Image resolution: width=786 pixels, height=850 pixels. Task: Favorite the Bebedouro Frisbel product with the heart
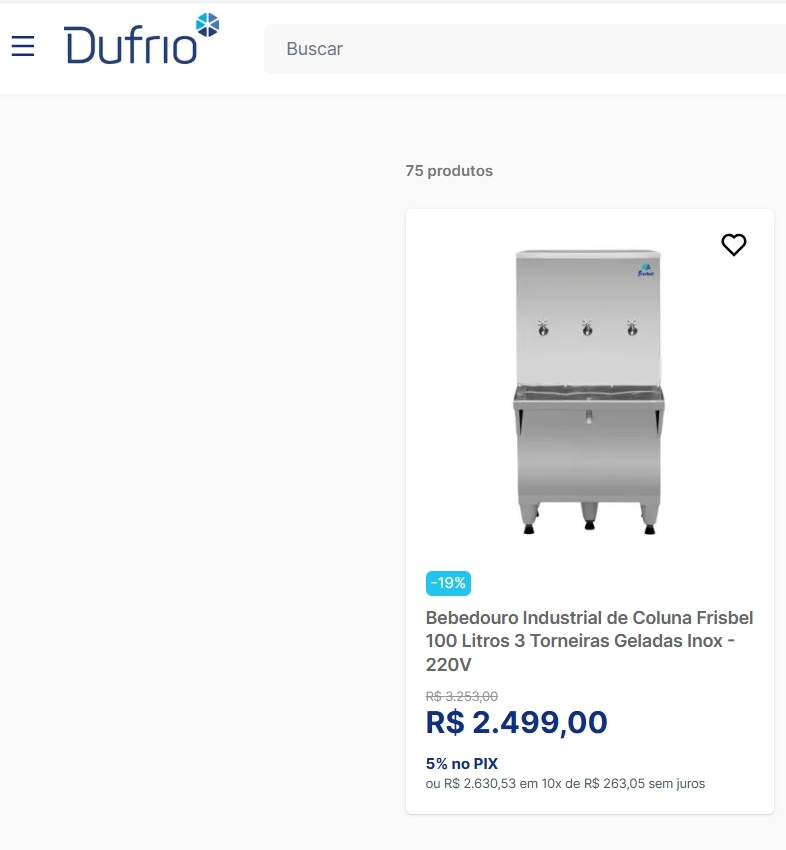point(734,245)
